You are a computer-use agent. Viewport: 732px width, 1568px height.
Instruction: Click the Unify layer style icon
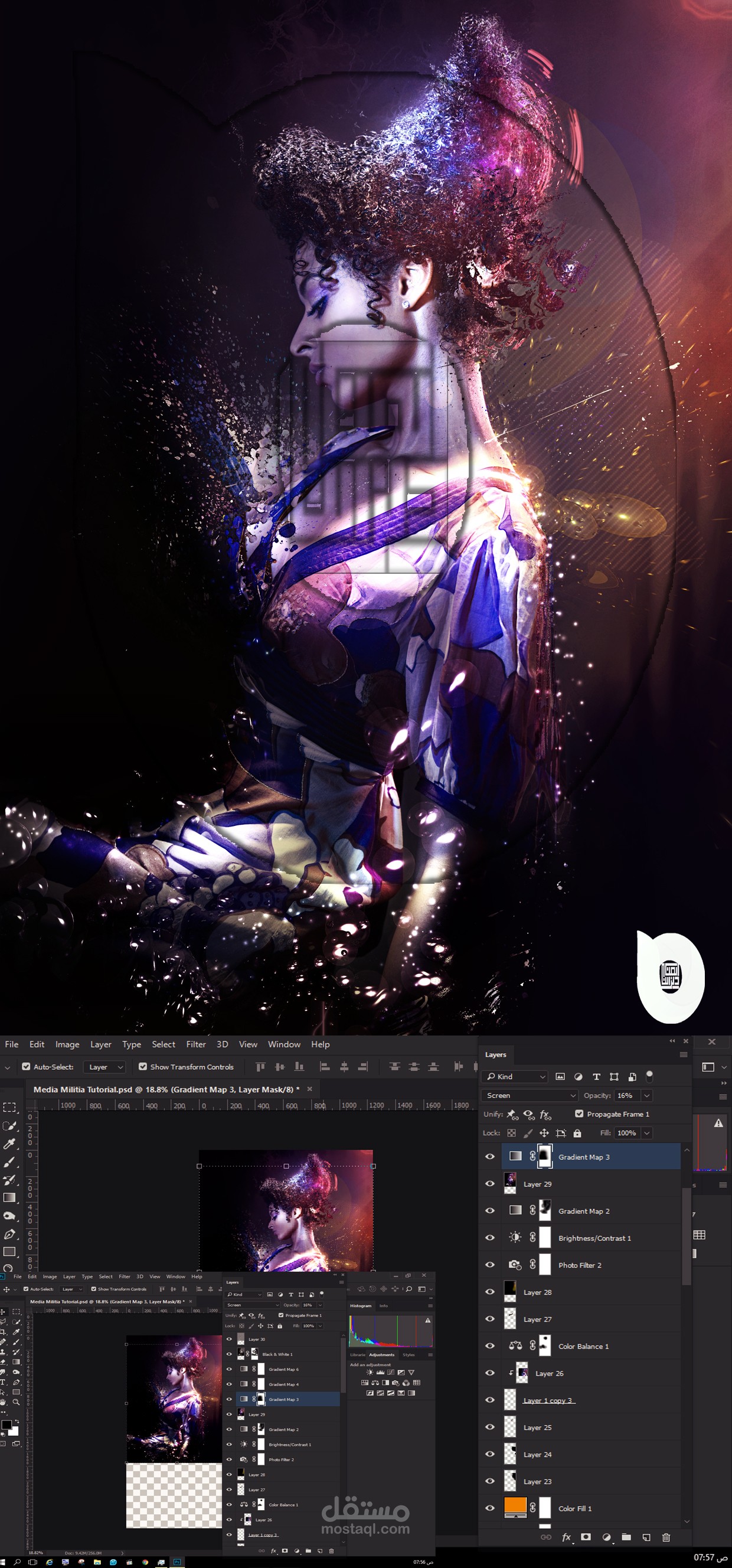point(545,1115)
